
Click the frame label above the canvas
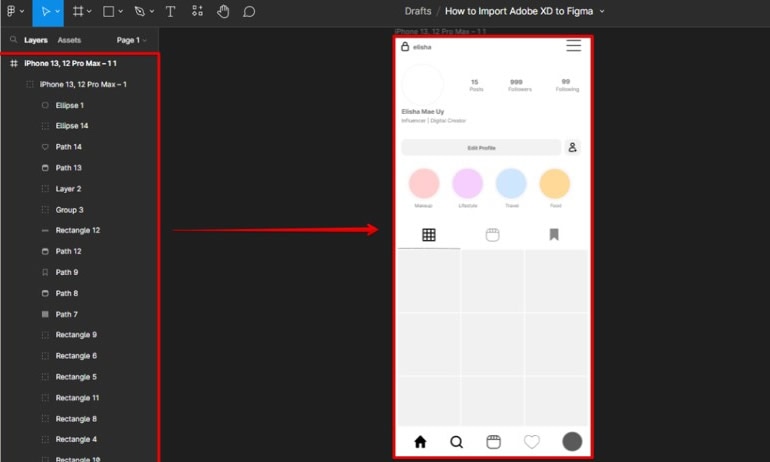point(440,31)
